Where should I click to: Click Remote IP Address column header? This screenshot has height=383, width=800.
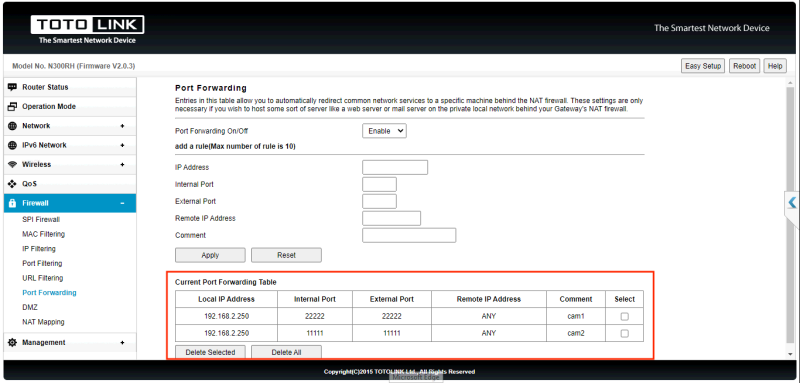coord(489,299)
